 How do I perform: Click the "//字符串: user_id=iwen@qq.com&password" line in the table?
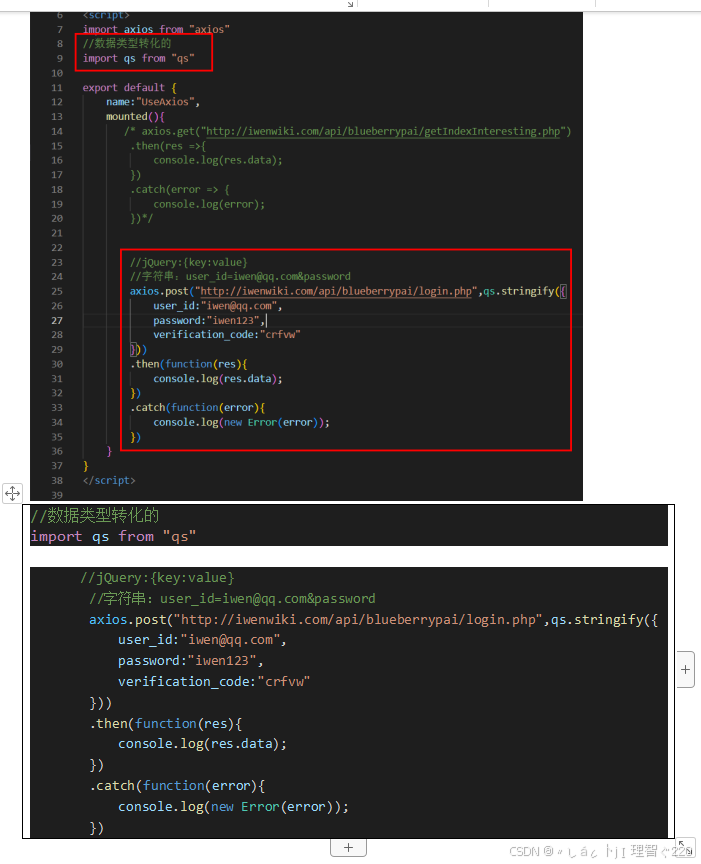[232, 598]
